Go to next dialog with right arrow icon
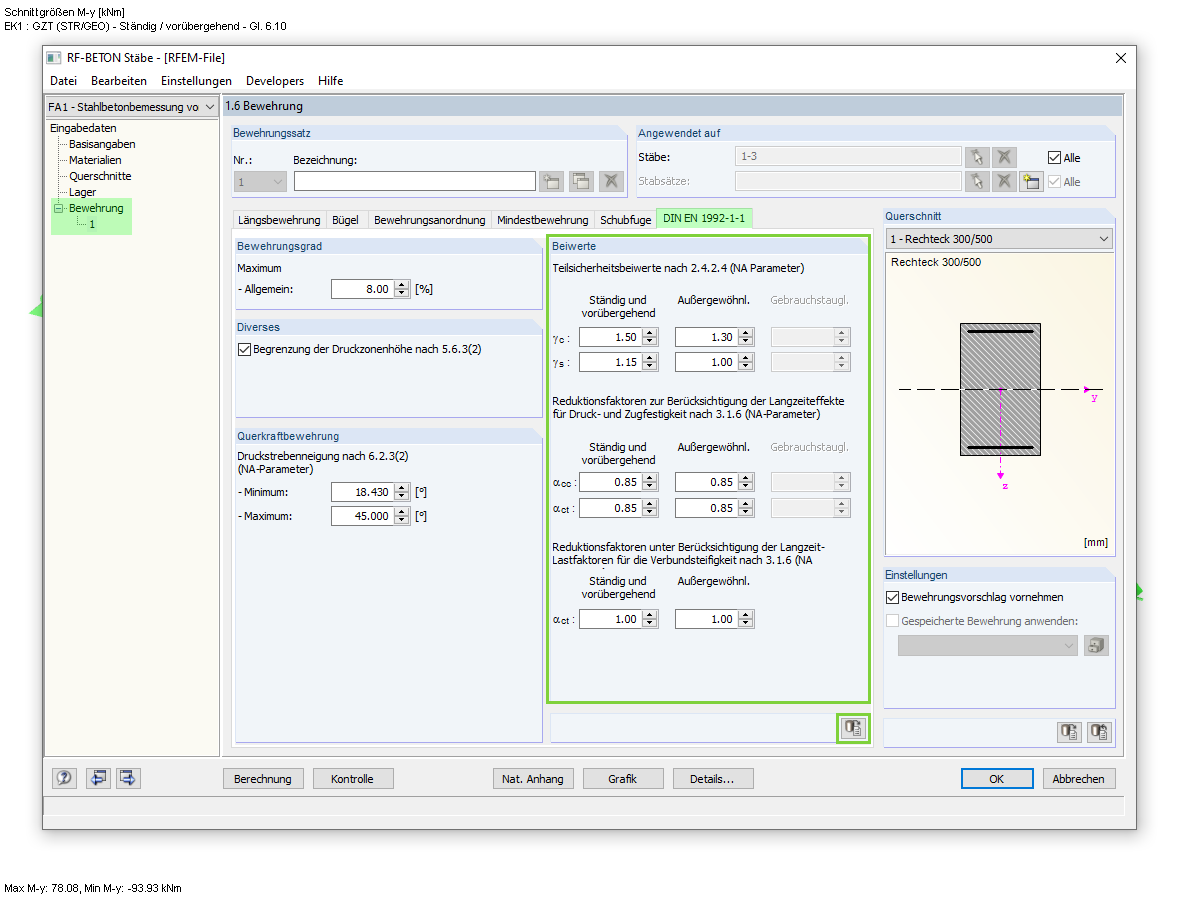This screenshot has width=1200, height=900. click(128, 778)
